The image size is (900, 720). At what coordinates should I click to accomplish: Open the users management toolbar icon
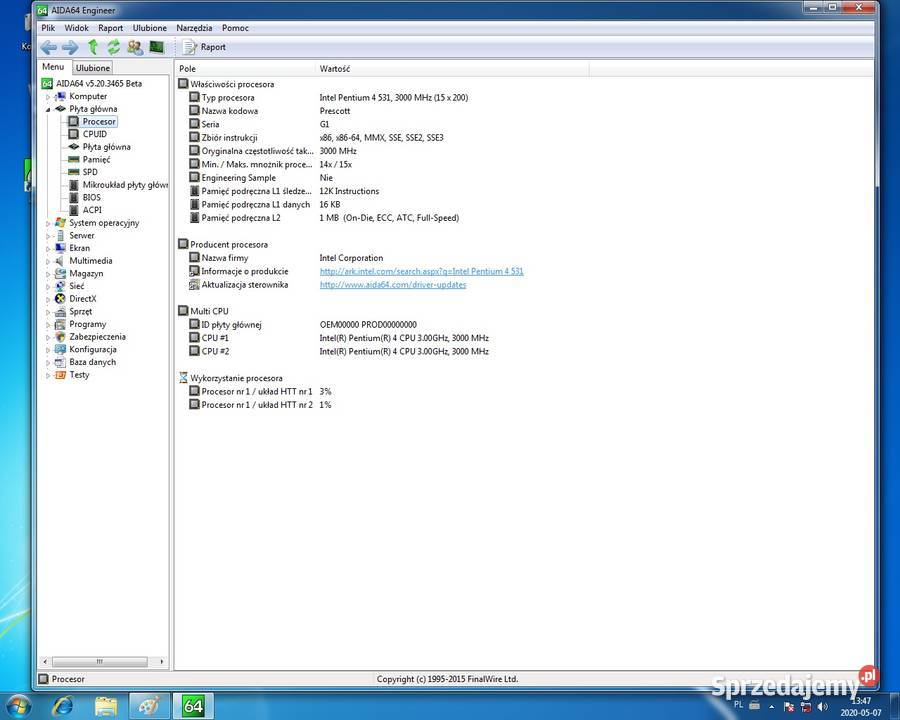point(135,47)
